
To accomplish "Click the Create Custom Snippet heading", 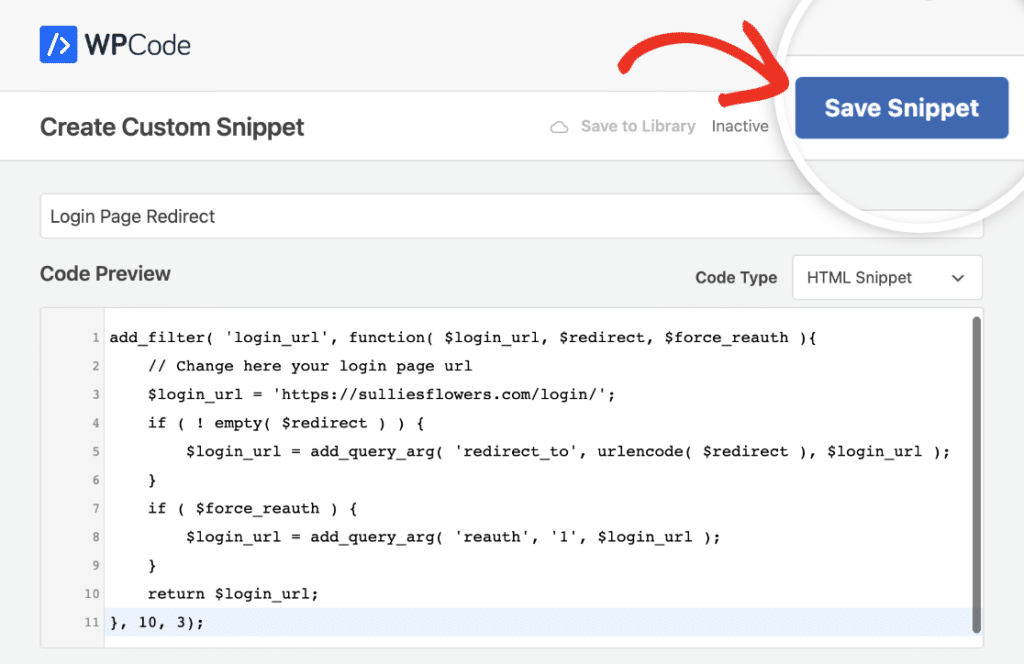I will click(172, 127).
